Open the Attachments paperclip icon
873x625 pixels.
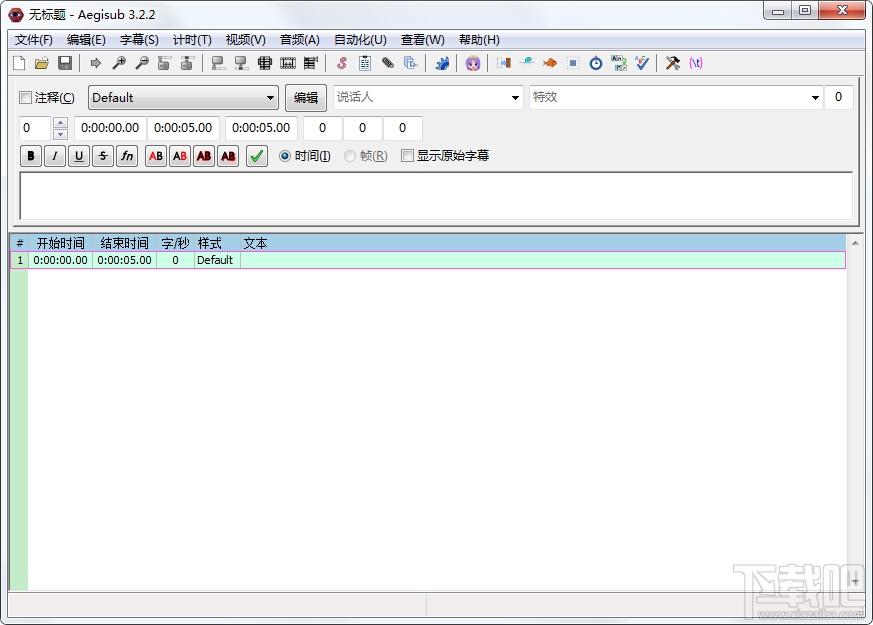pos(388,63)
